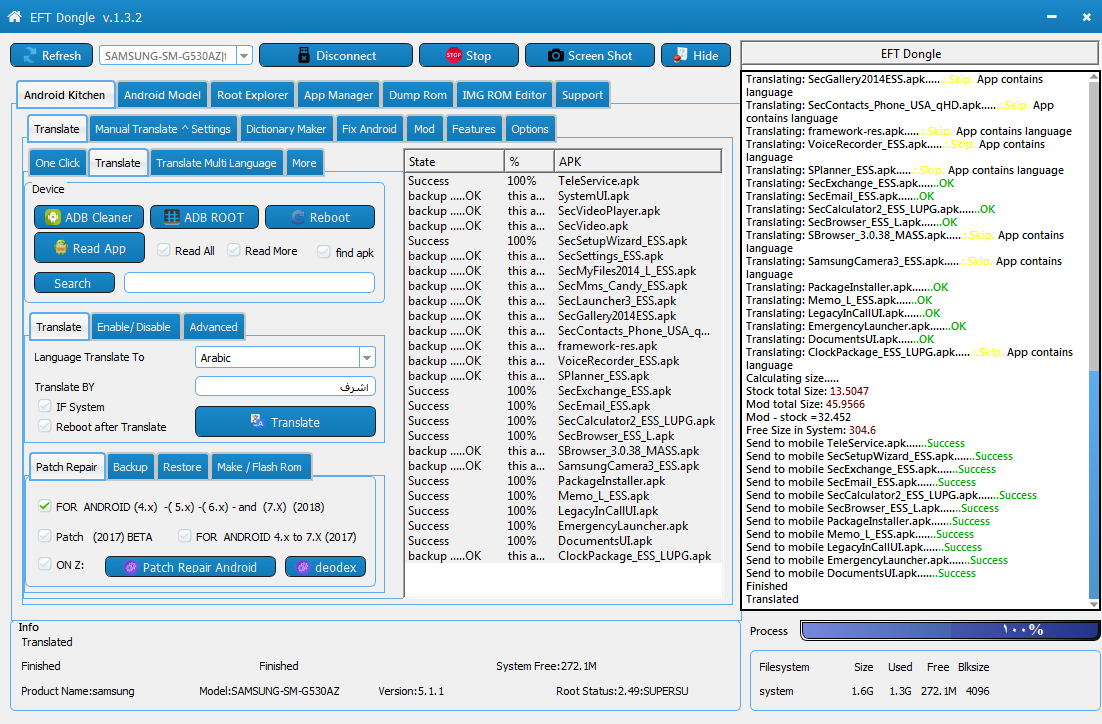Select One Click tab
Screen dimensions: 1102x724
click(x=58, y=163)
